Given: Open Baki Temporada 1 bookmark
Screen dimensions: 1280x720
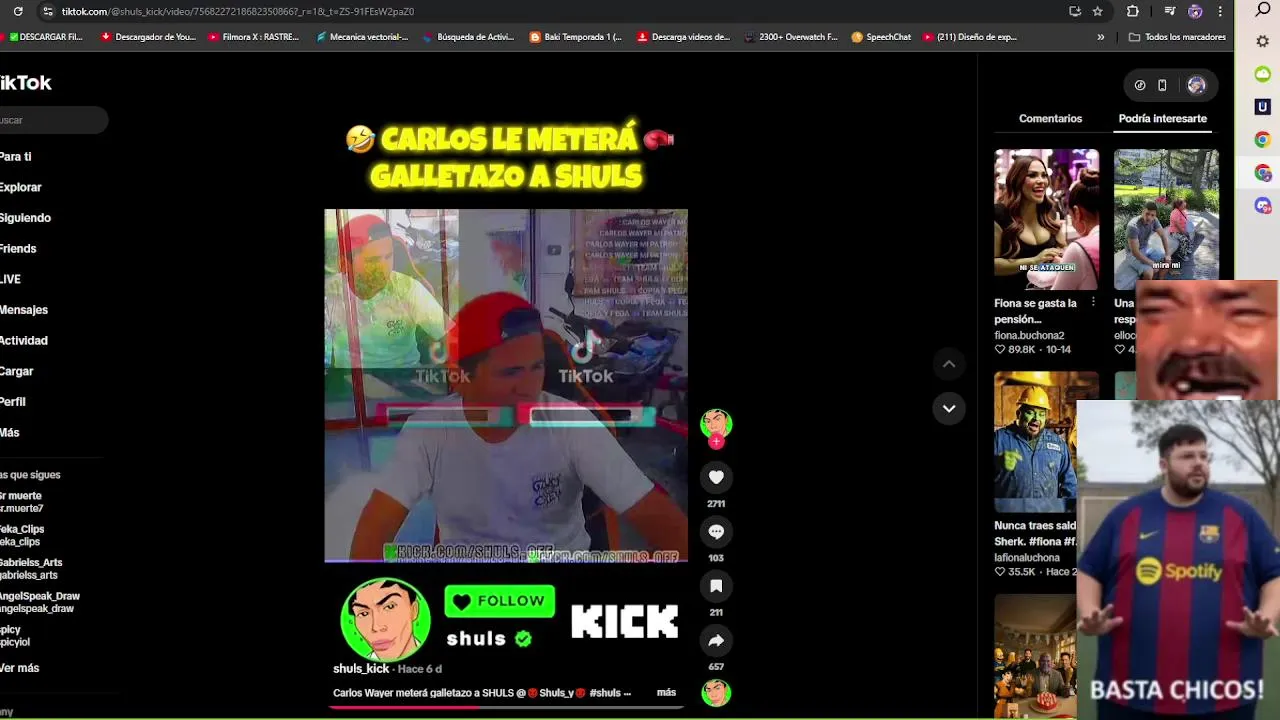Looking at the screenshot, I should coord(576,37).
